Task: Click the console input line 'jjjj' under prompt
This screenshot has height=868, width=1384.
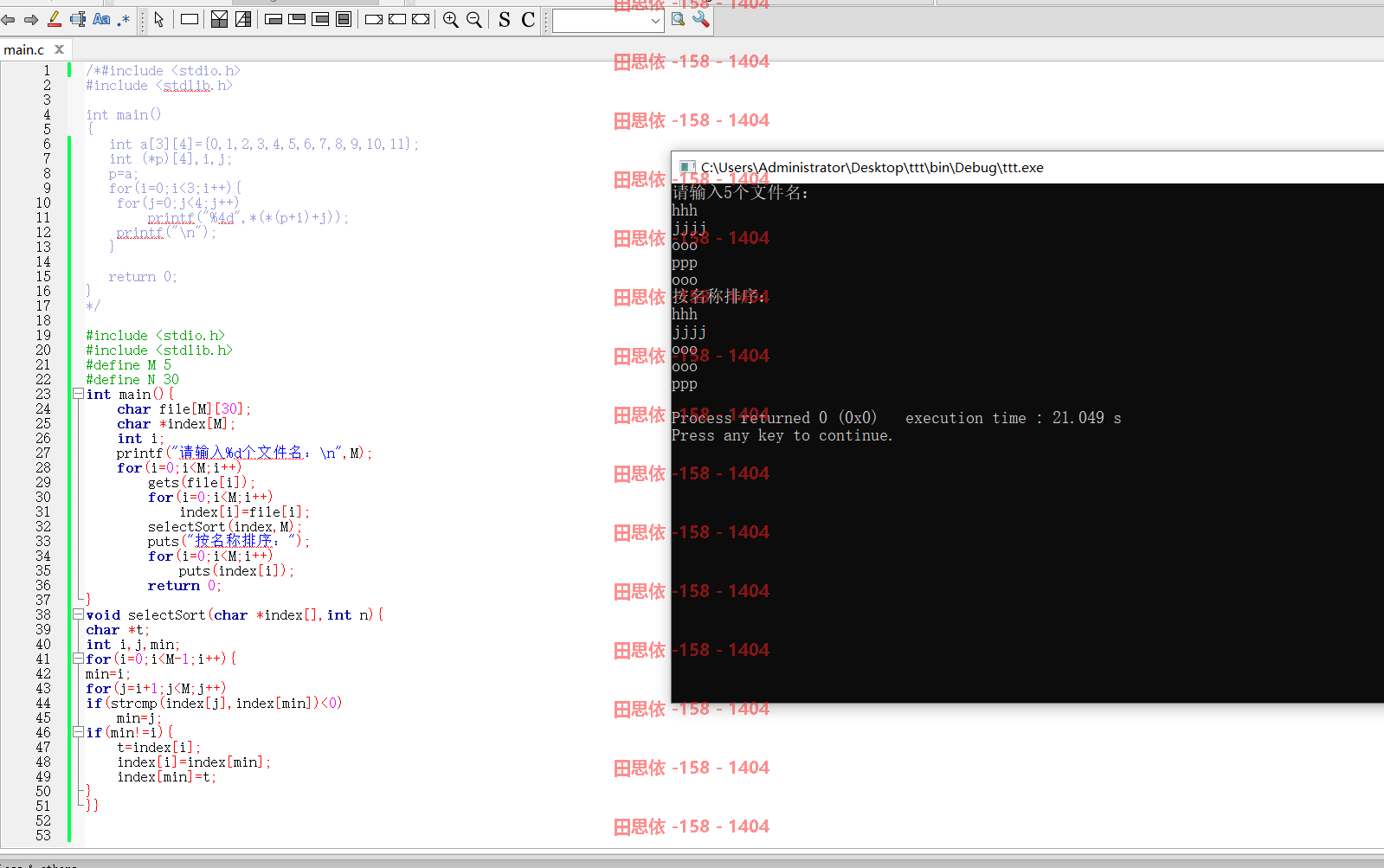Action: coord(690,228)
